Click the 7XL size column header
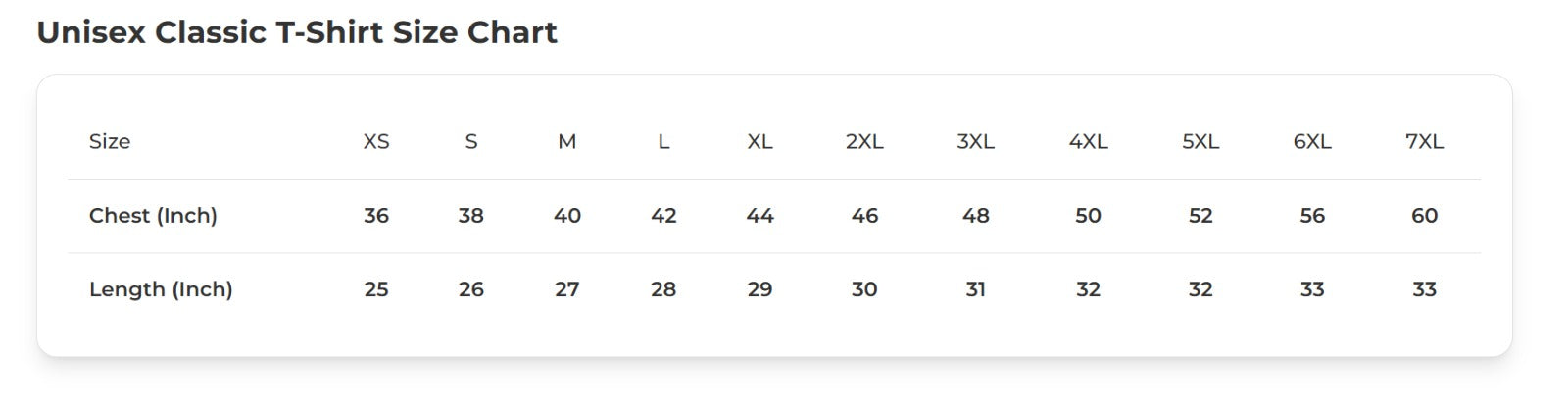The width and height of the screenshot is (1568, 415). (x=1424, y=141)
